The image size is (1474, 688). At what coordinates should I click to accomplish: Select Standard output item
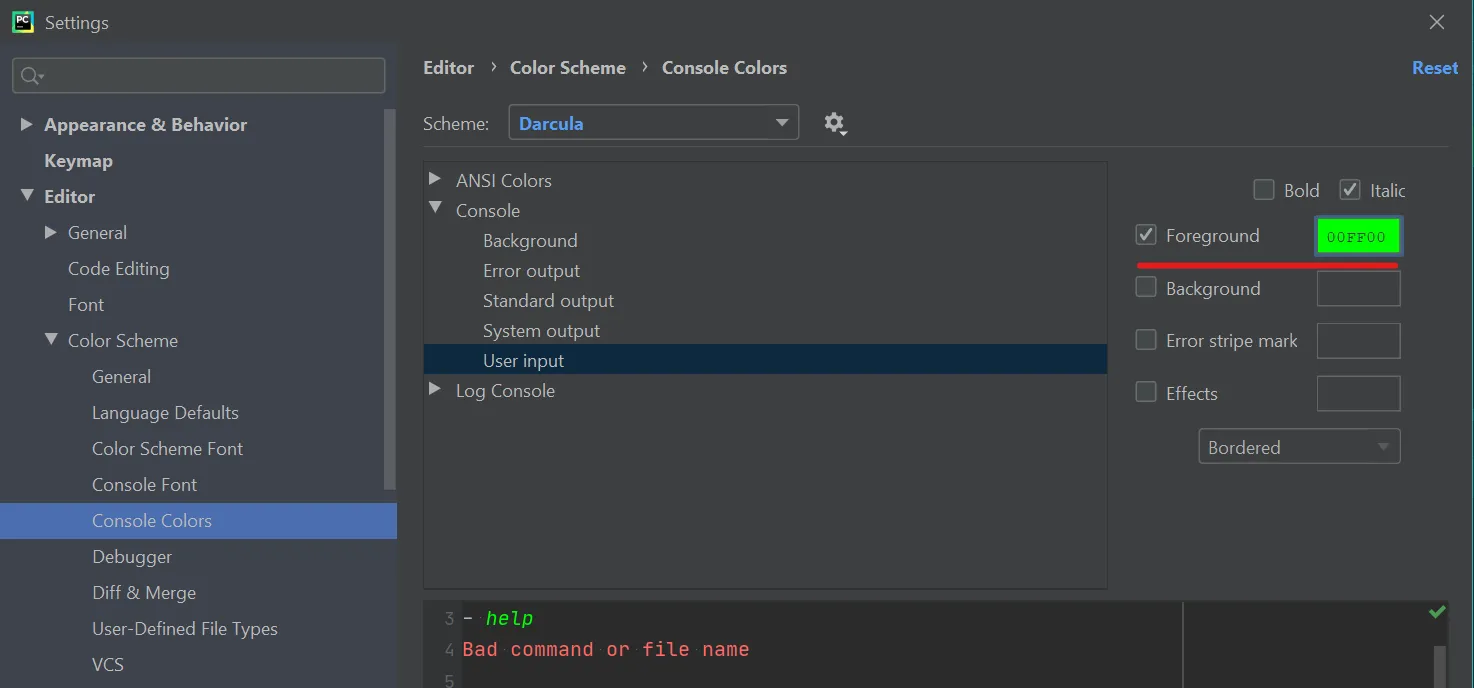coord(548,300)
